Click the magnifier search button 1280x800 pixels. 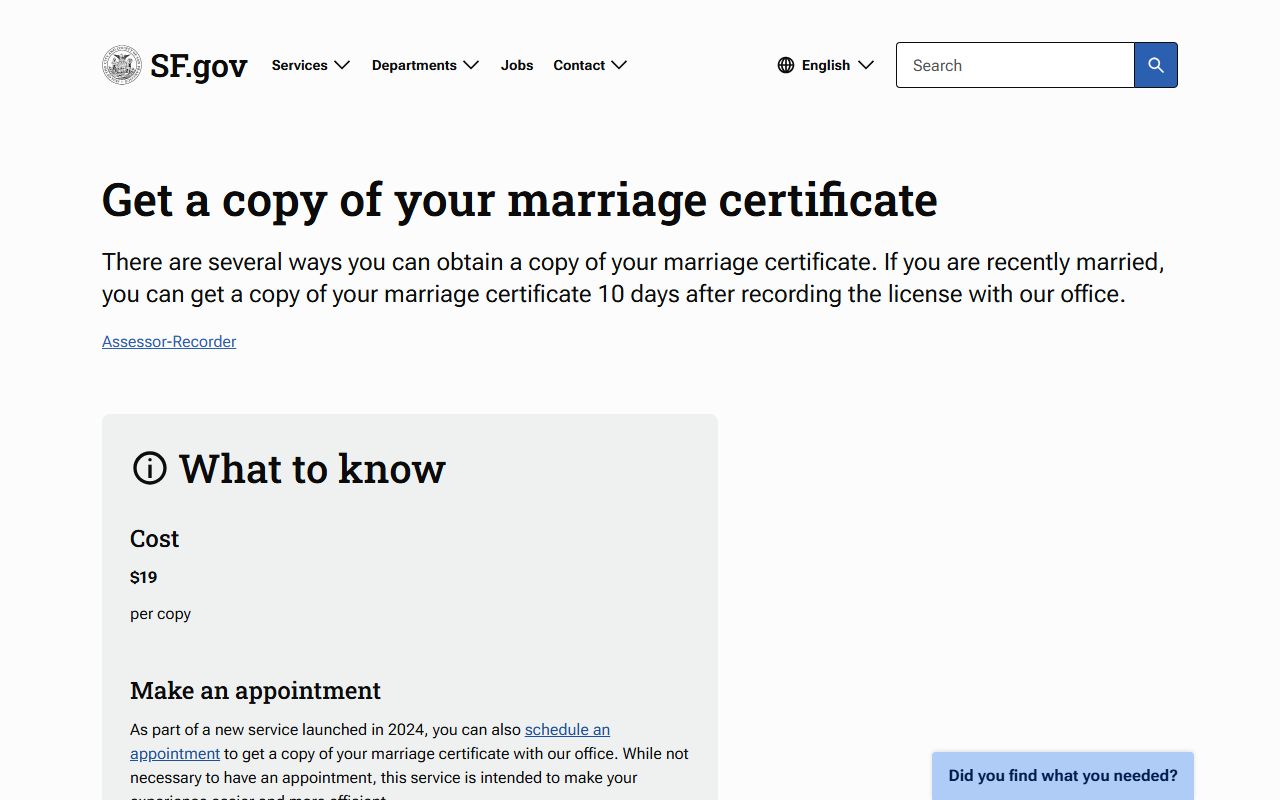(1156, 65)
